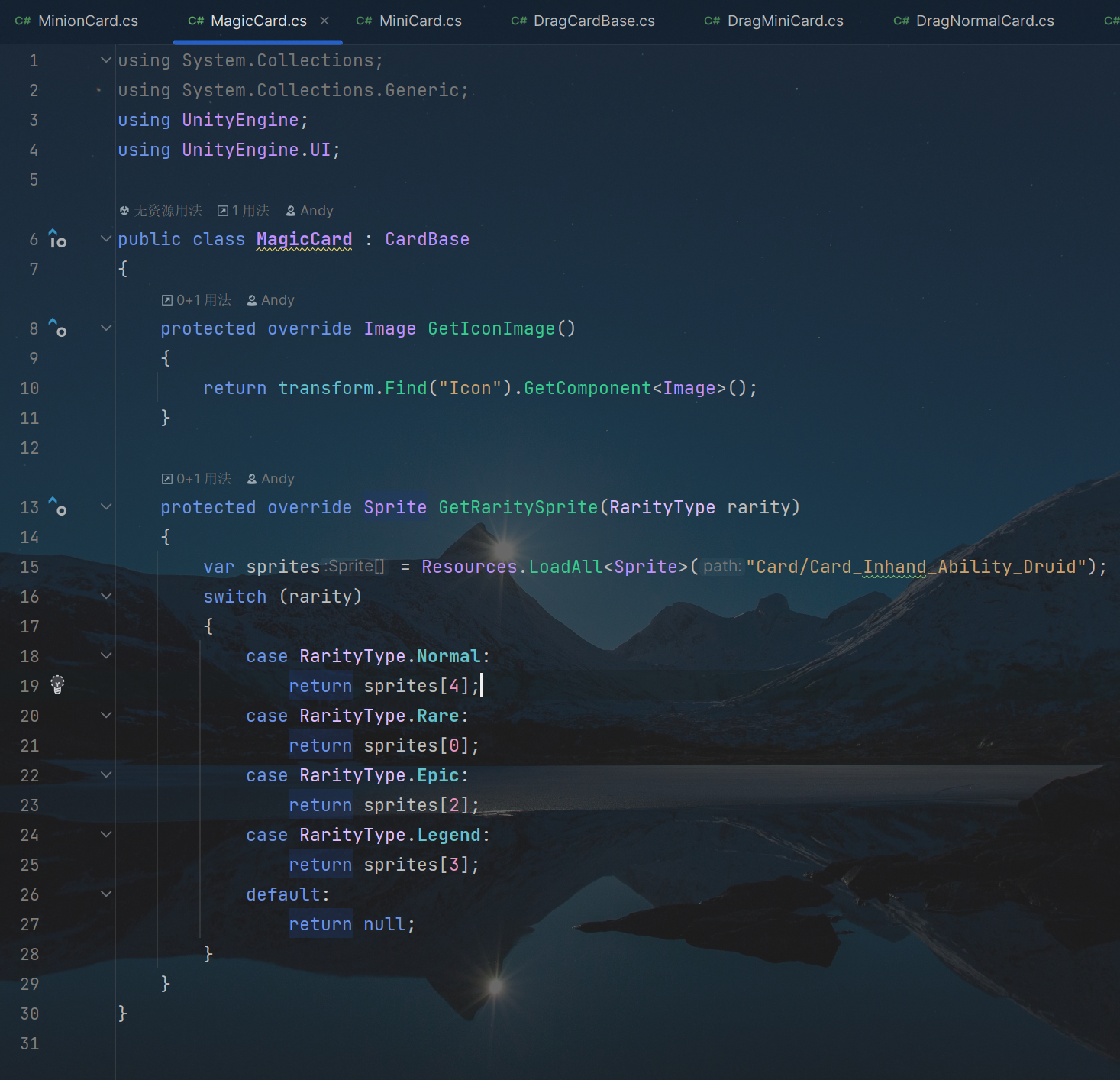Click line number 12 in the gutter

click(30, 448)
